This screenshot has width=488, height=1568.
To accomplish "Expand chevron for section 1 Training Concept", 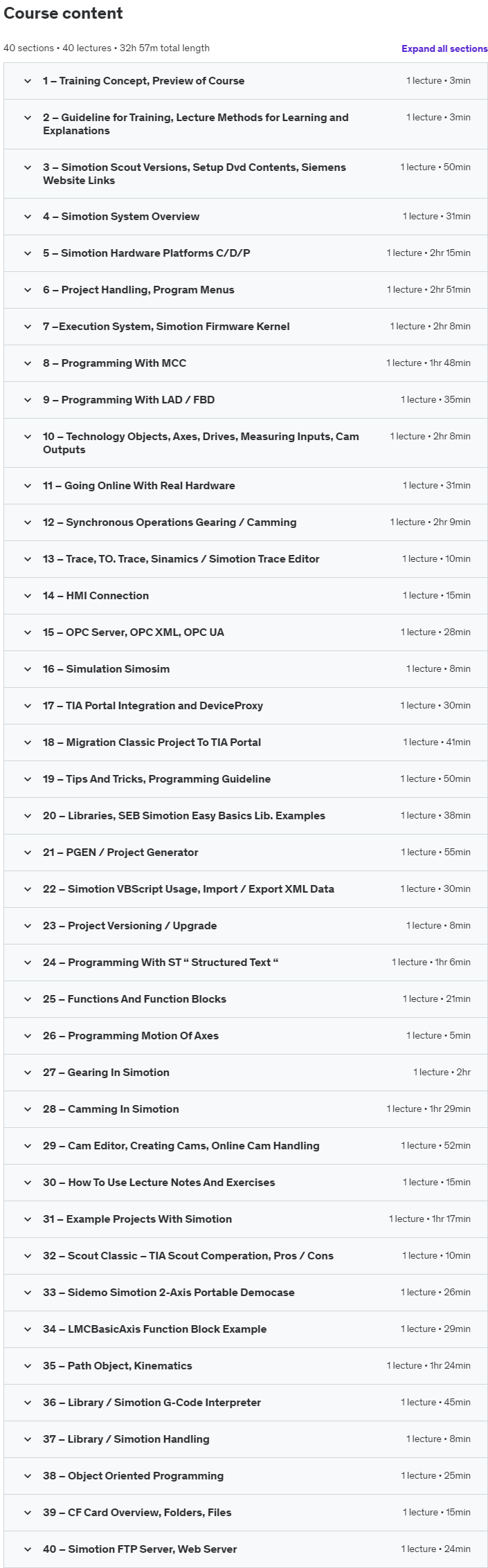I will (x=28, y=81).
